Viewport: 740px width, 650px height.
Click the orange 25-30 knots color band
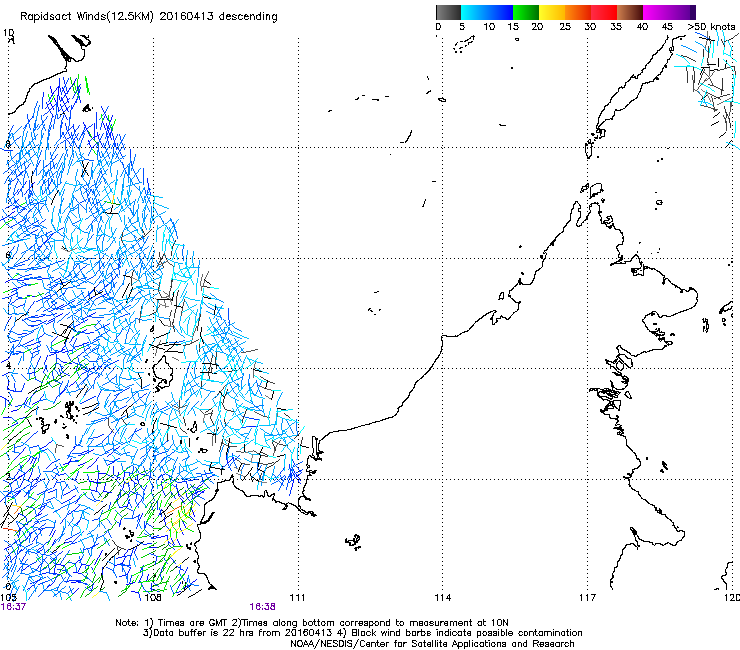point(578,12)
